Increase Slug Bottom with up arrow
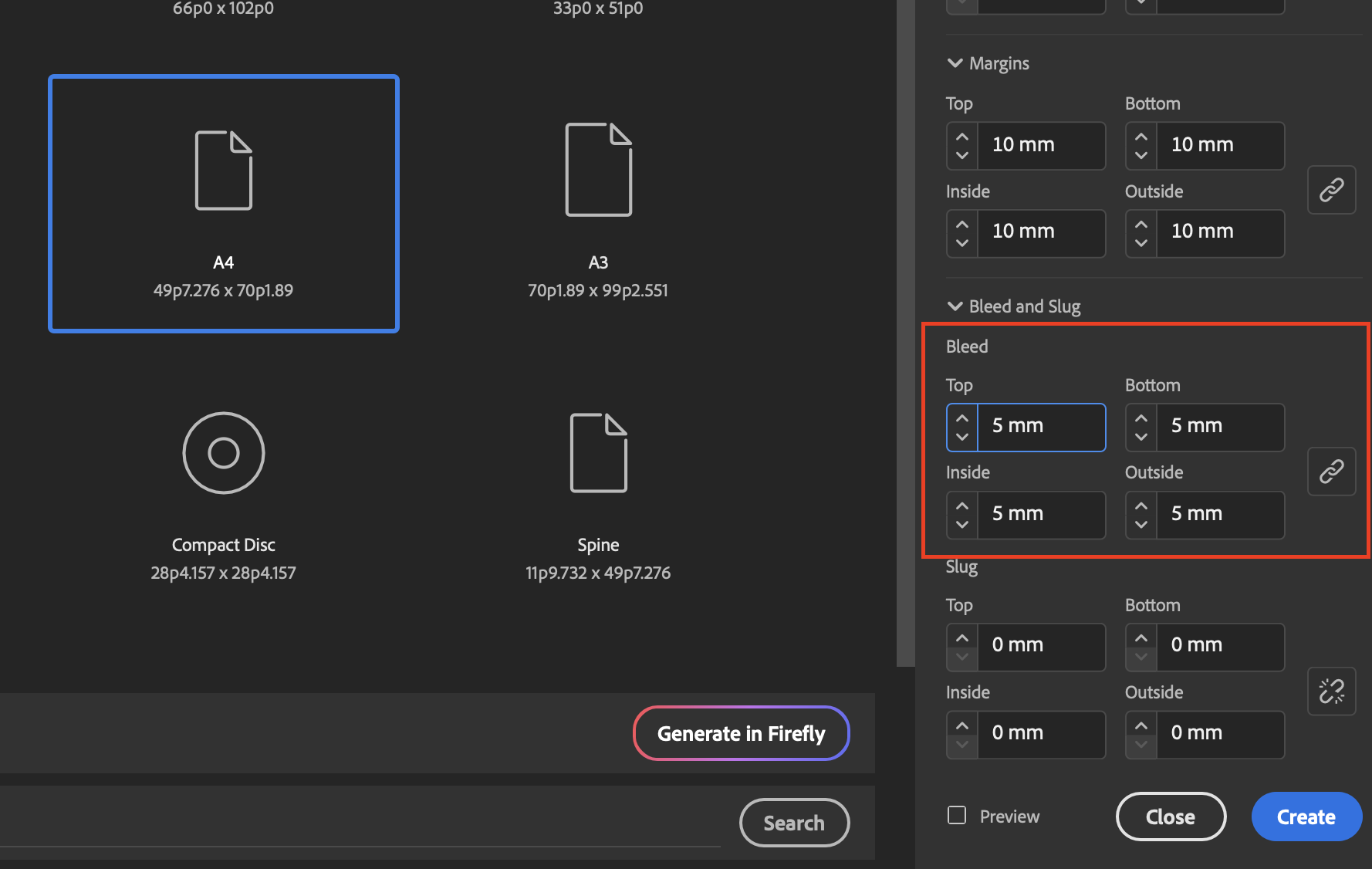 [x=1141, y=638]
